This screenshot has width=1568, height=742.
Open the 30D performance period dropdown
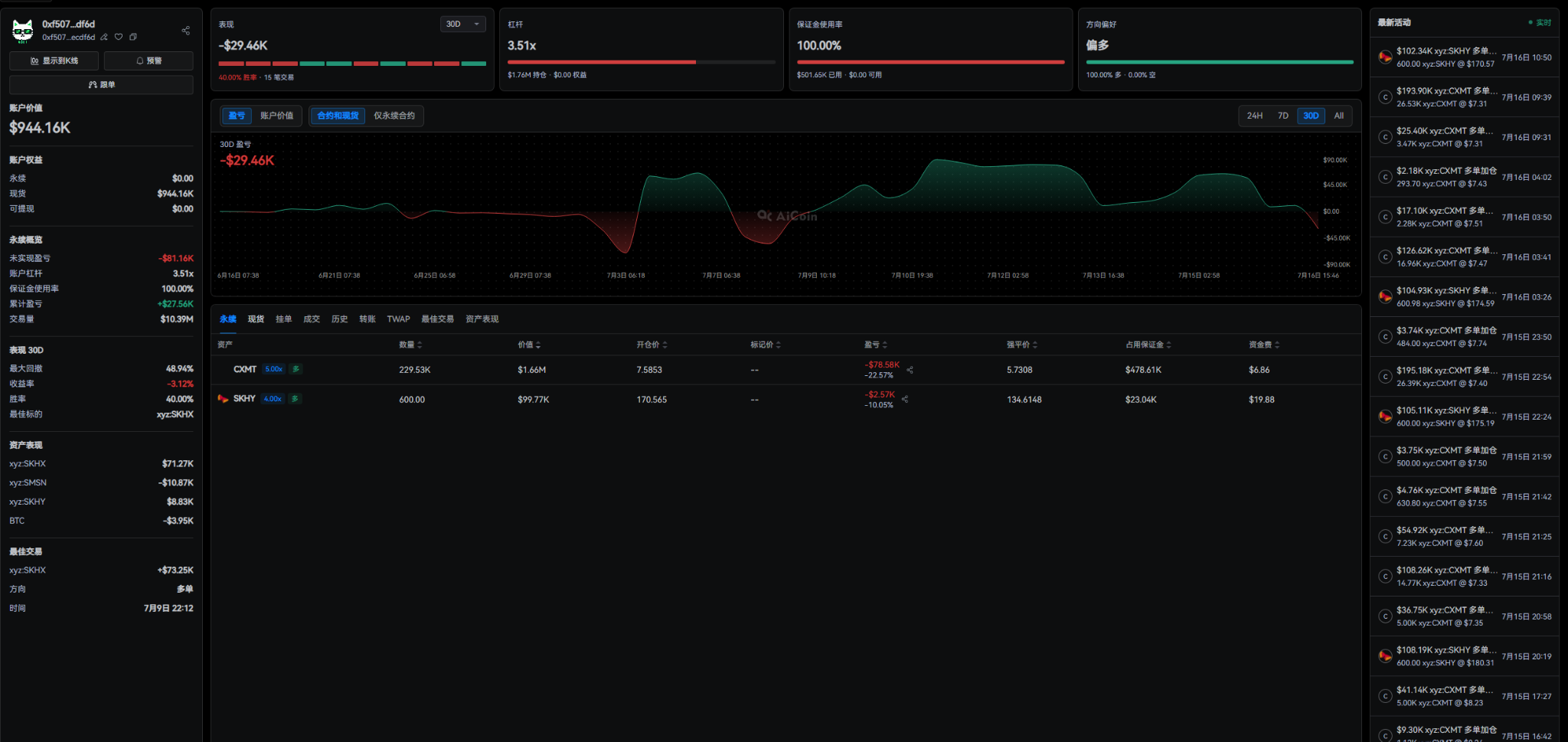[463, 24]
